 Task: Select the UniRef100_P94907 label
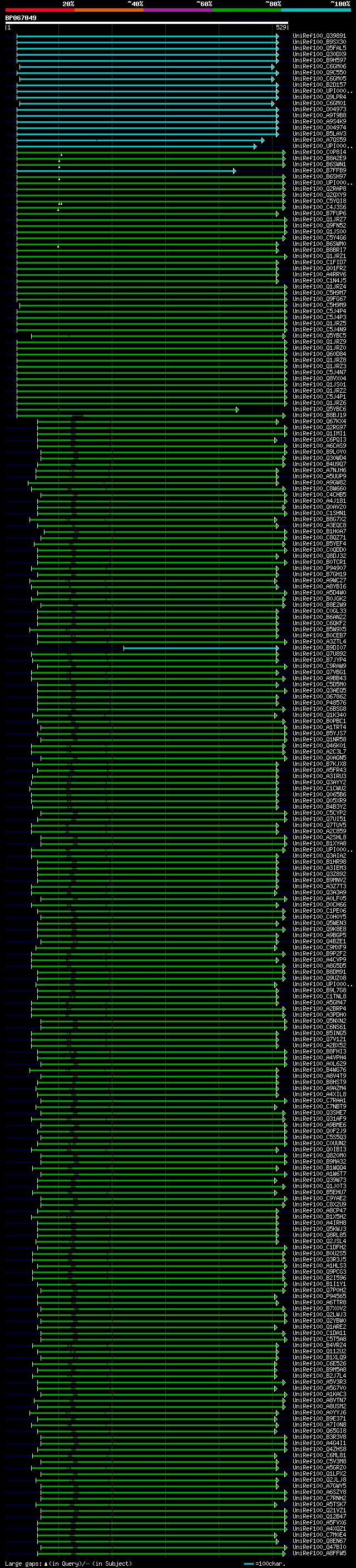pos(319,568)
